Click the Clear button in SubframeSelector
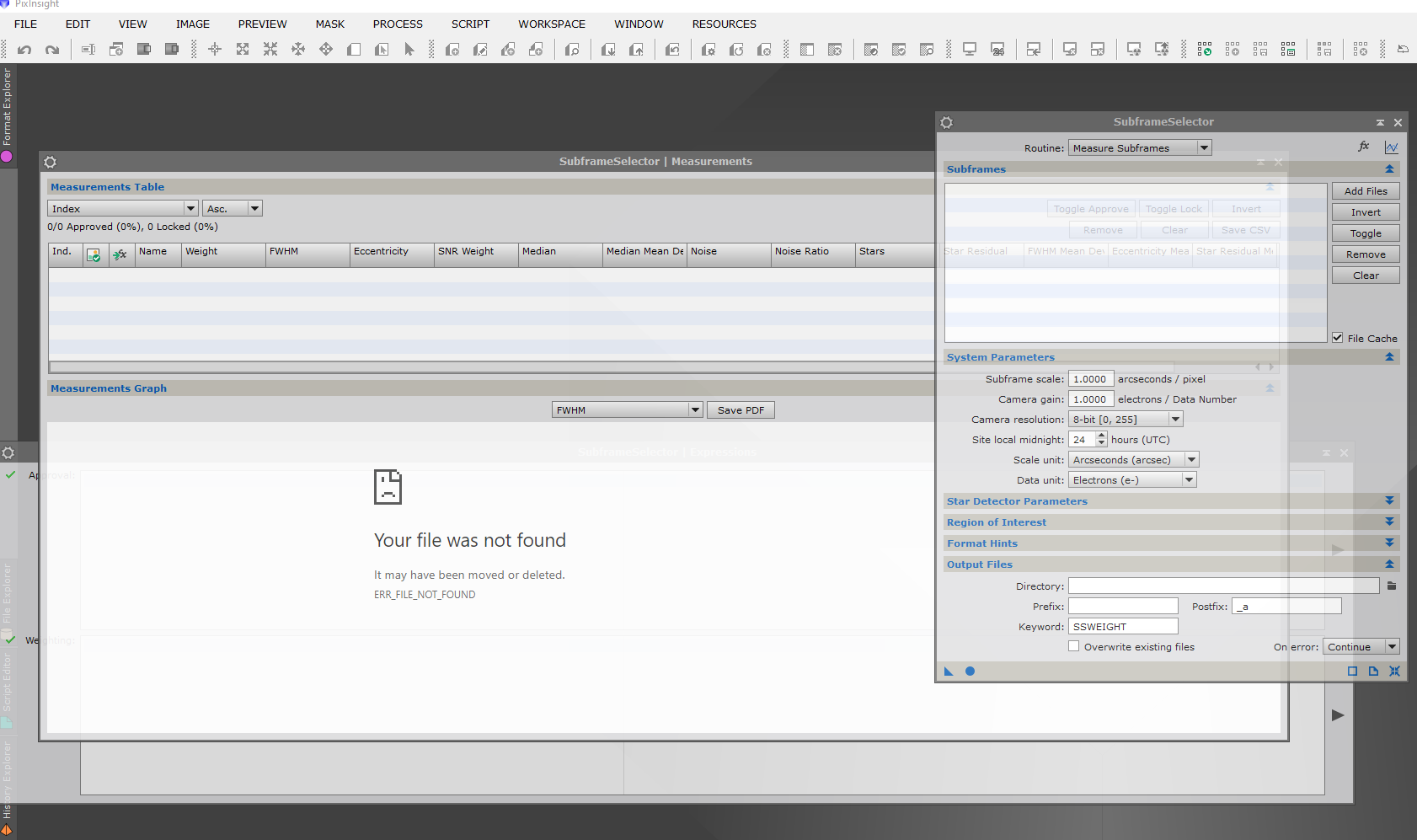1417x840 pixels. click(1366, 276)
